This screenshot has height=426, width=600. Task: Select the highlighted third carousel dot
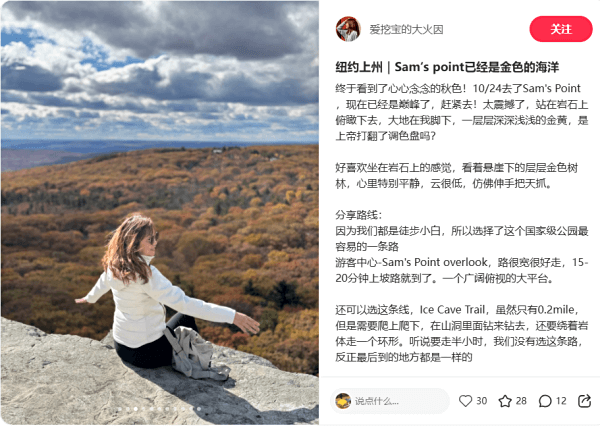click(x=136, y=409)
